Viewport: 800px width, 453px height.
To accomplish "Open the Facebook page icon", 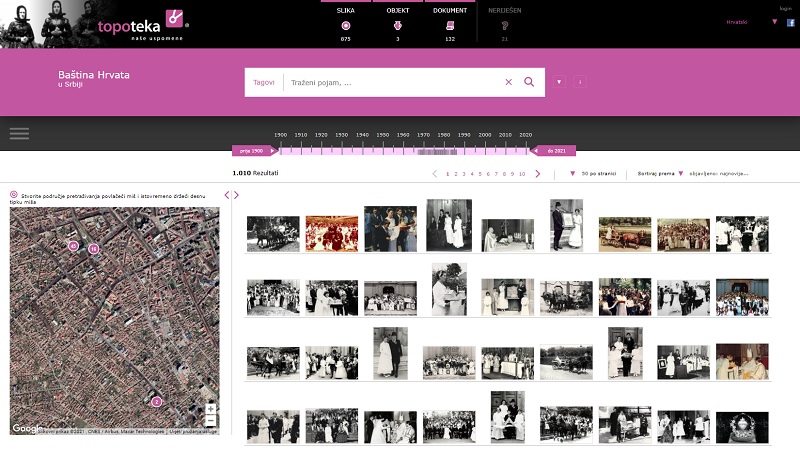I will 791,22.
